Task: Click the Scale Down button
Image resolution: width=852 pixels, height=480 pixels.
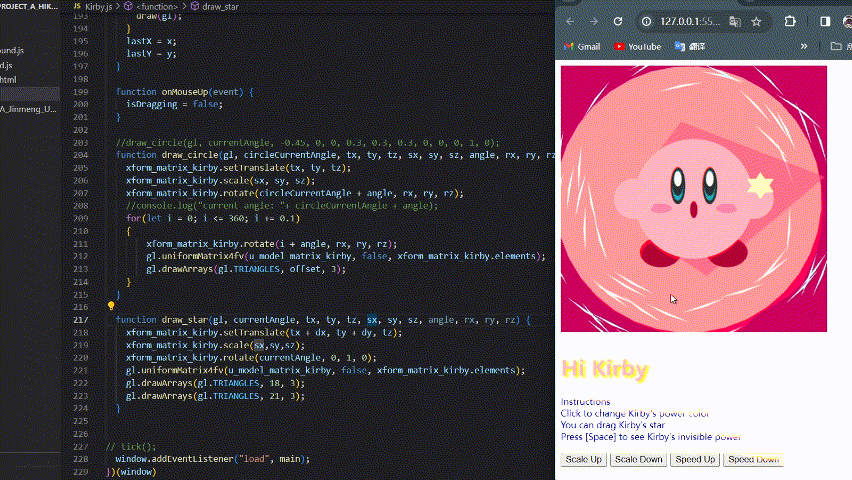Action: click(x=638, y=459)
